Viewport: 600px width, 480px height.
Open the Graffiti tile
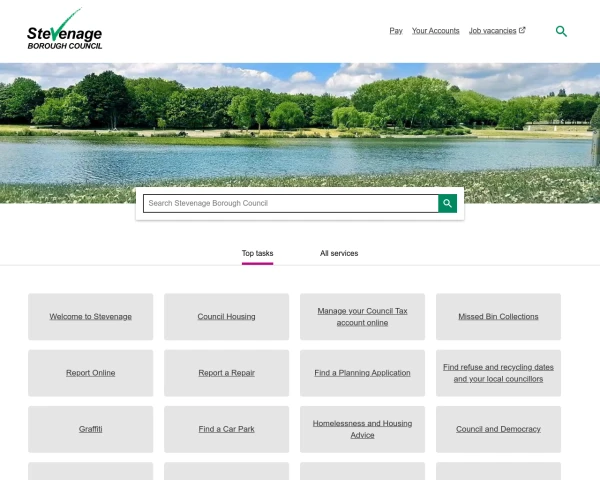coord(90,429)
